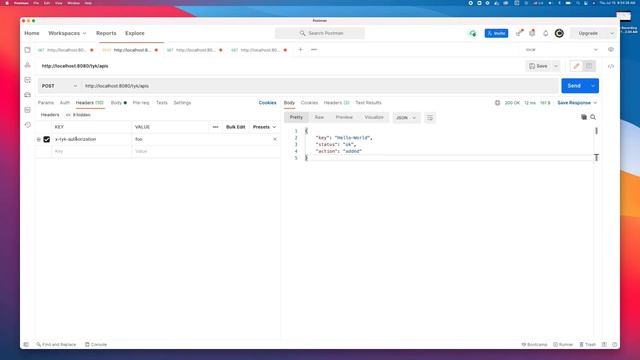Open the Environments sidebar icon
Viewport: 640px width, 360px height.
27,80
